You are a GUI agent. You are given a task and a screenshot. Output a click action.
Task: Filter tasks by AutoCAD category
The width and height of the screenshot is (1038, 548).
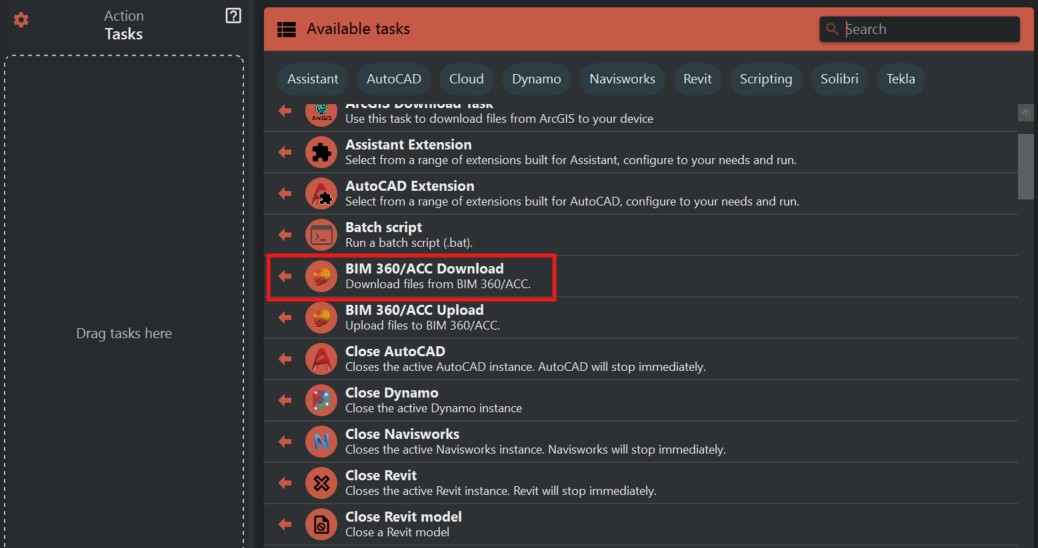pyautogui.click(x=394, y=79)
